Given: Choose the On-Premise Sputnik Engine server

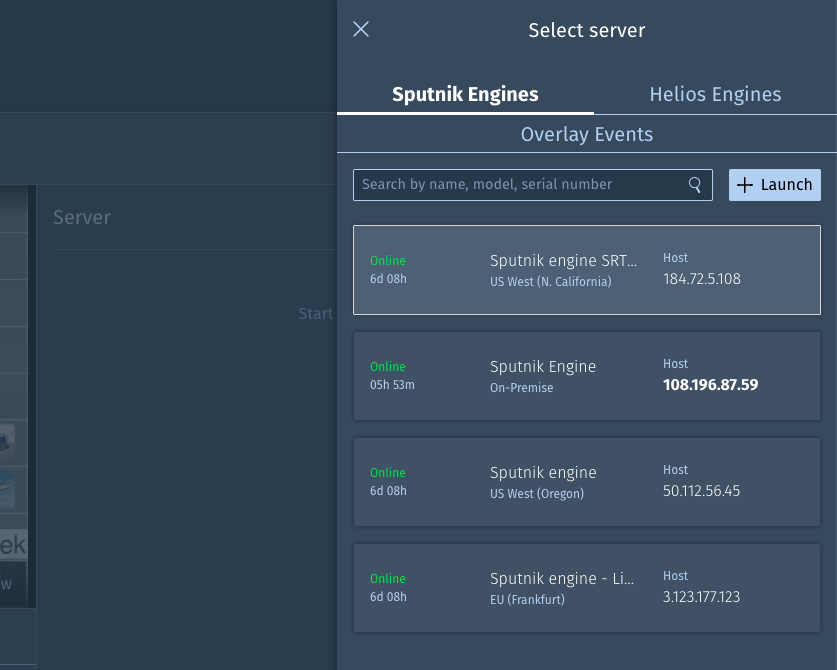Looking at the screenshot, I should coord(586,376).
